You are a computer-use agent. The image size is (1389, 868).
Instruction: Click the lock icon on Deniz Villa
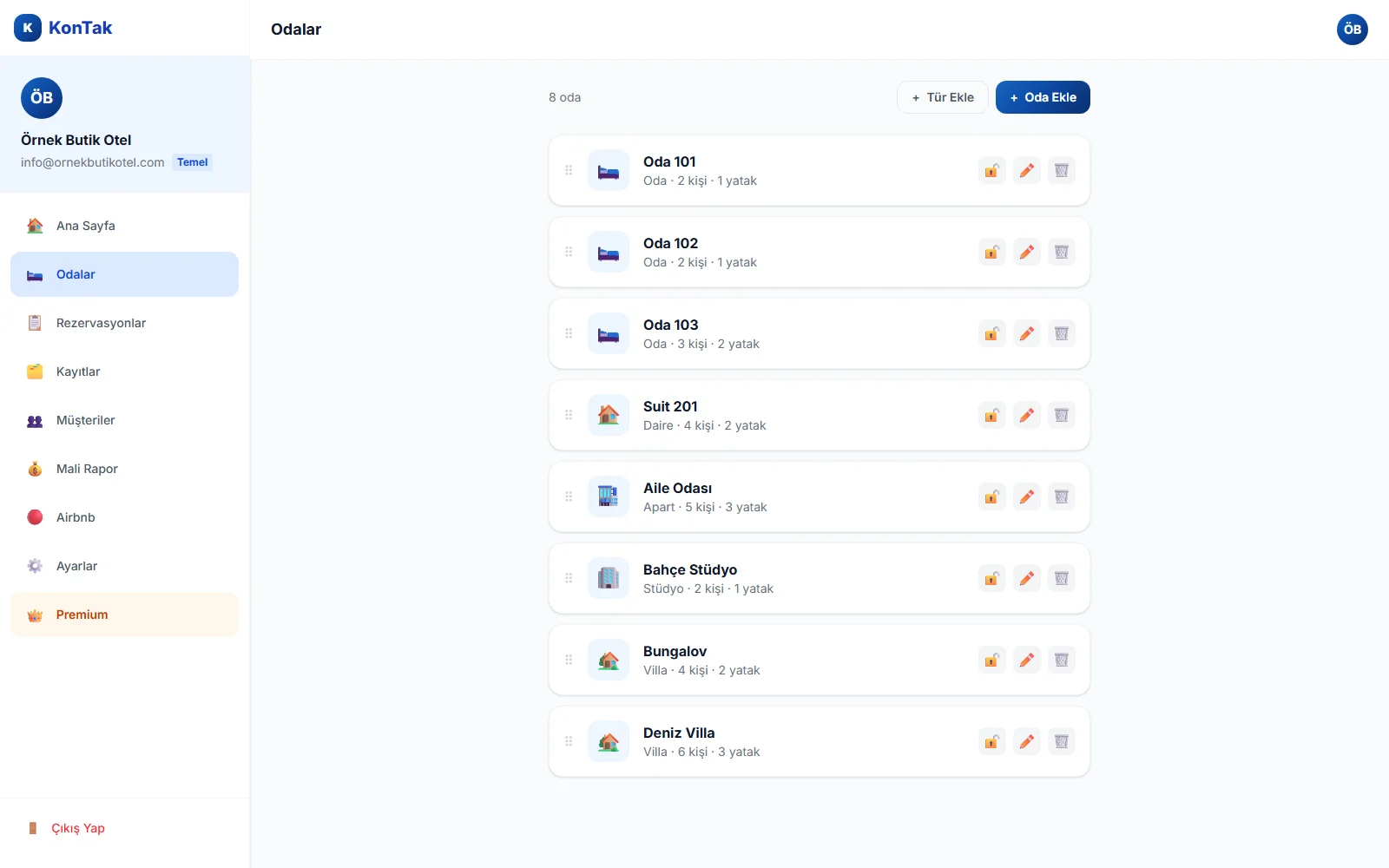pyautogui.click(x=992, y=741)
